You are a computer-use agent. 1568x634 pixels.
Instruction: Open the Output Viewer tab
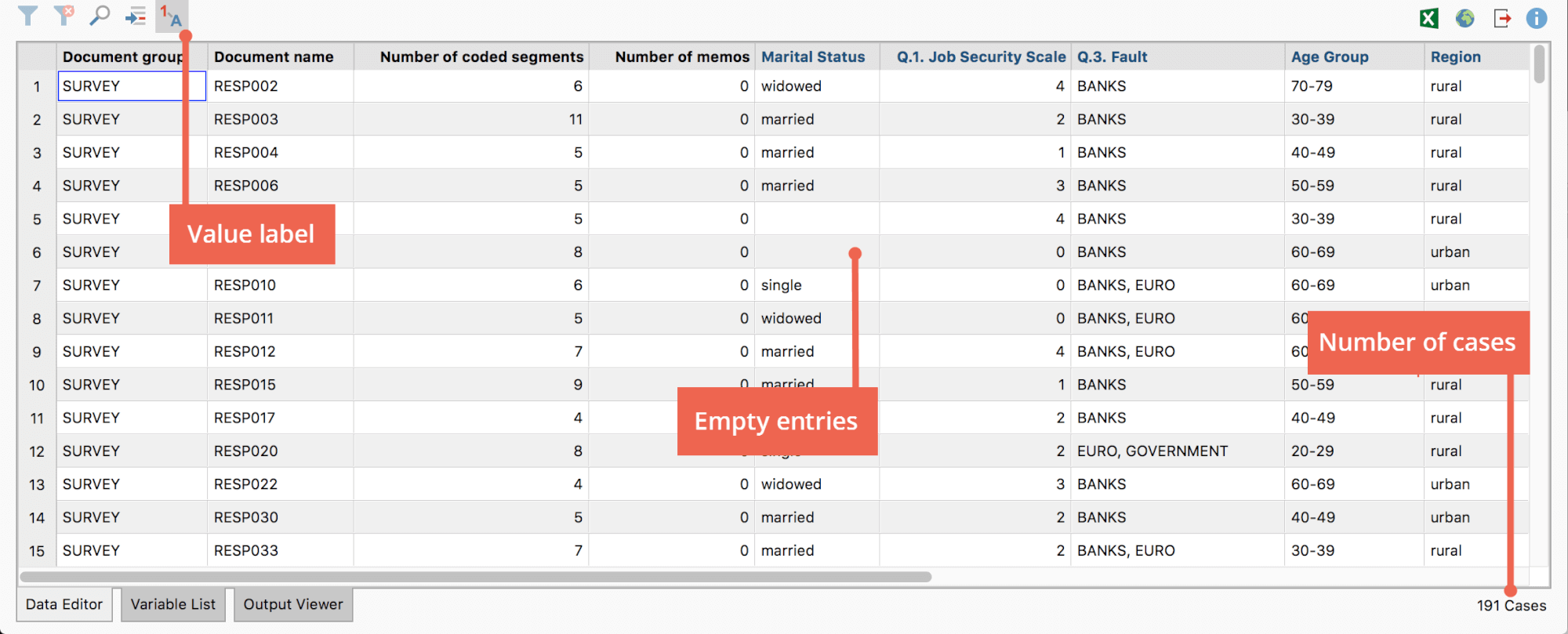[x=293, y=604]
